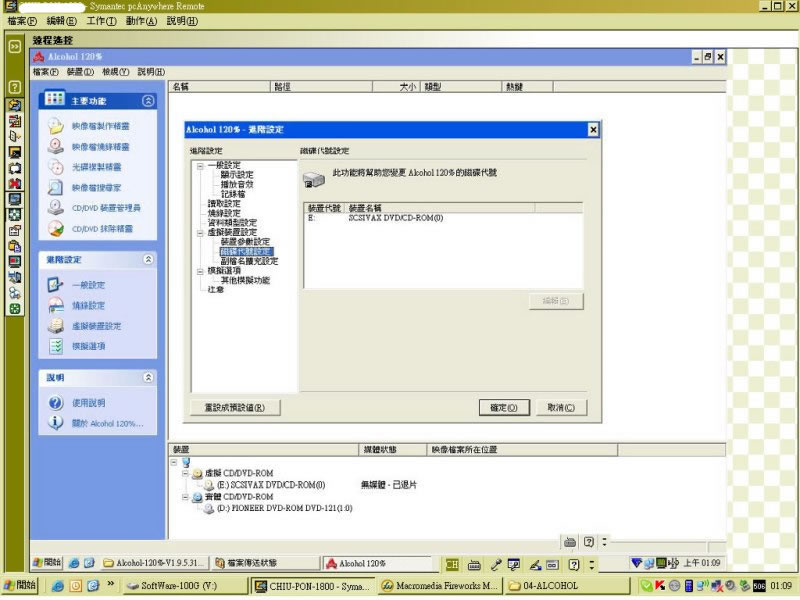Open the pcAnywhere 編輯(E) menu

point(61,21)
